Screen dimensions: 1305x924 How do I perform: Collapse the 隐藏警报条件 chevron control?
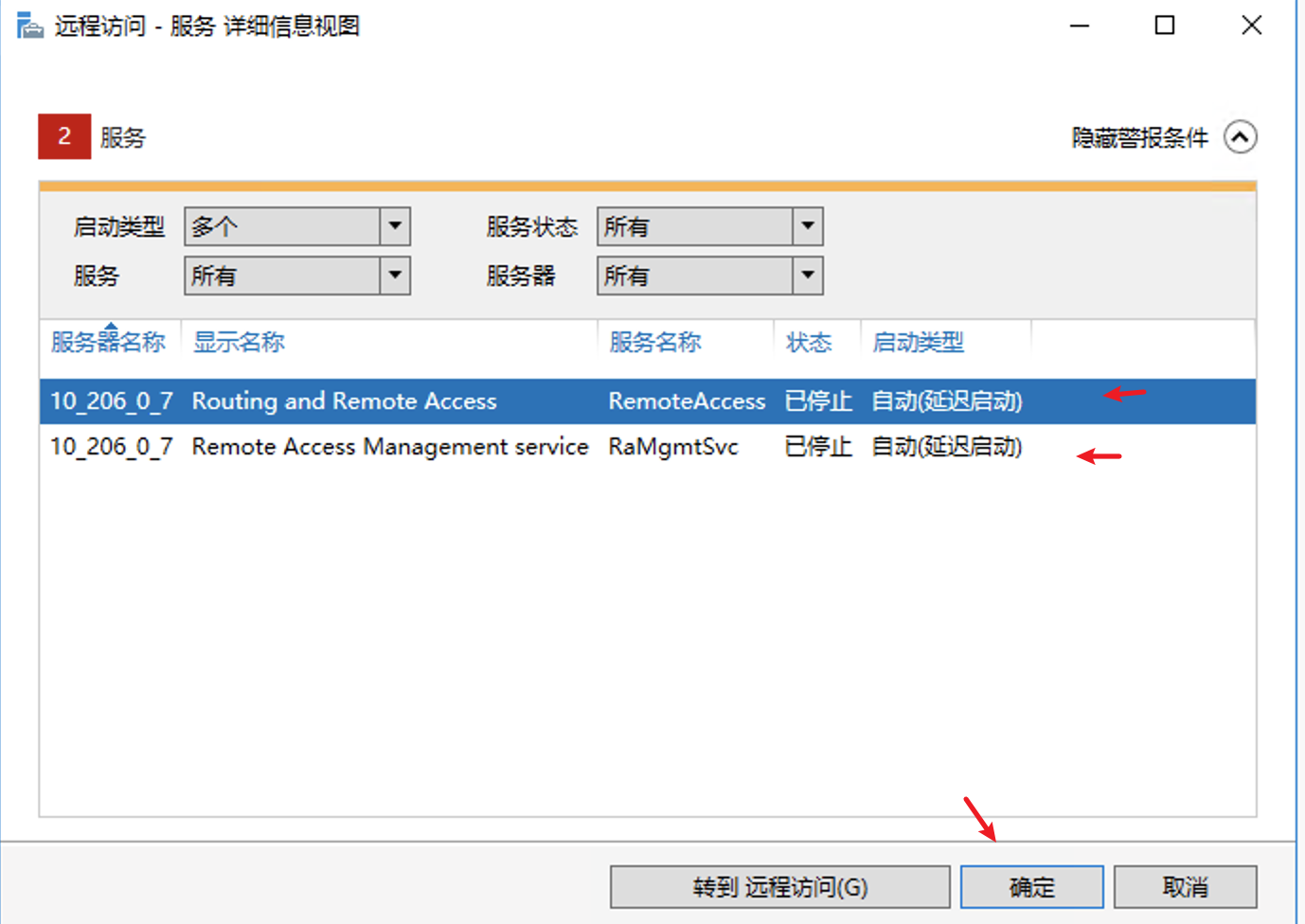point(1242,137)
